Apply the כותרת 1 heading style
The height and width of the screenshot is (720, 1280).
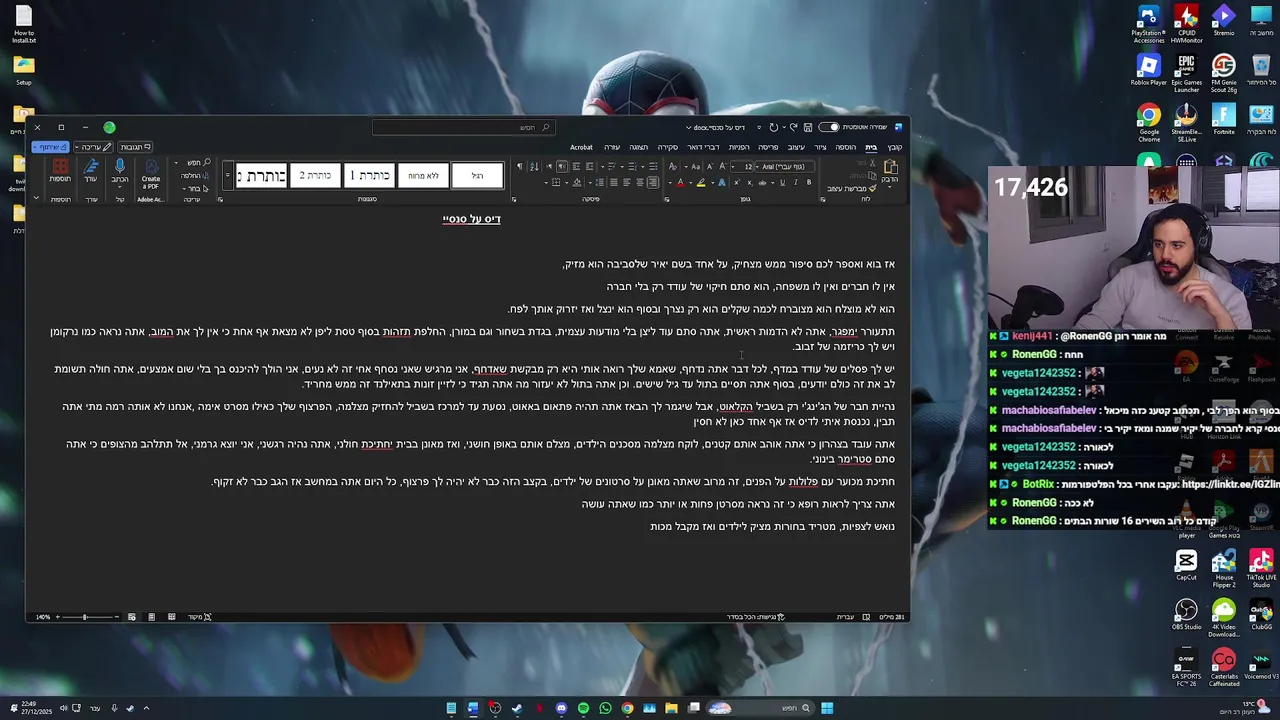click(x=369, y=176)
